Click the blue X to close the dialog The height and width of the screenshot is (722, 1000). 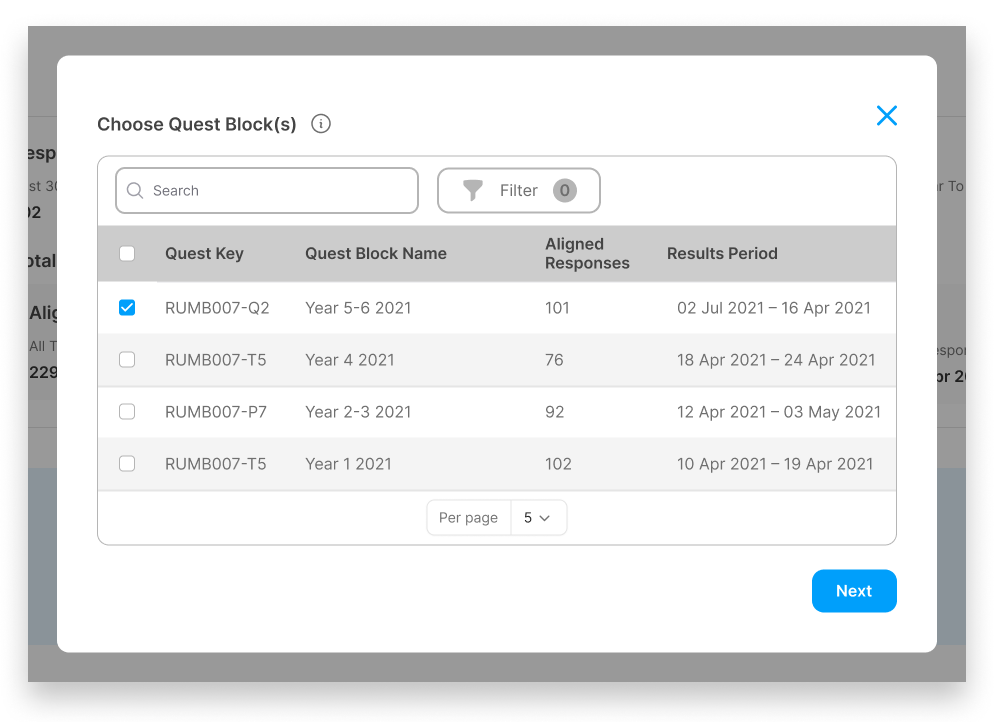coord(886,116)
